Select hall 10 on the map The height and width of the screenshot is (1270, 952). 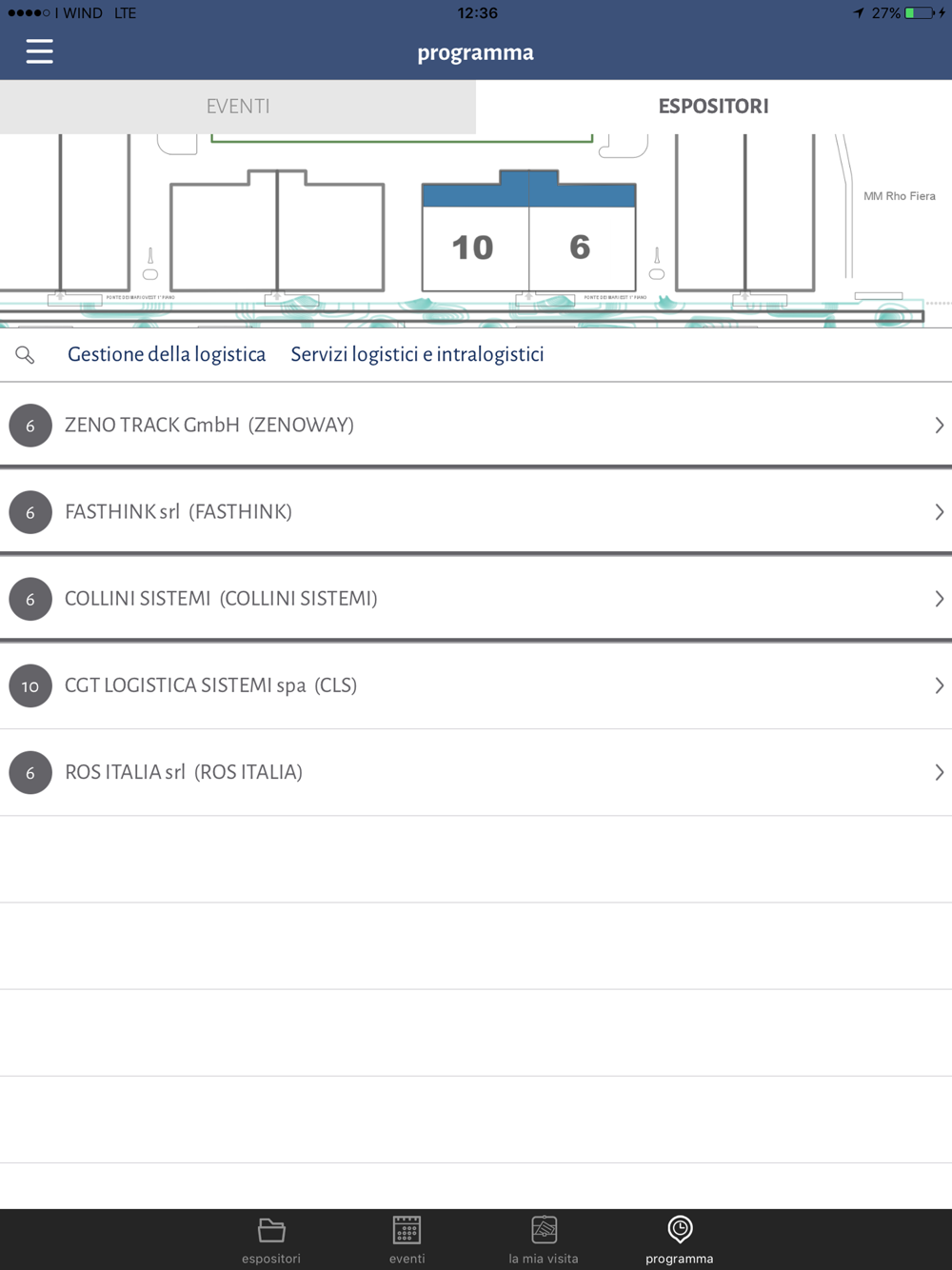coord(475,248)
